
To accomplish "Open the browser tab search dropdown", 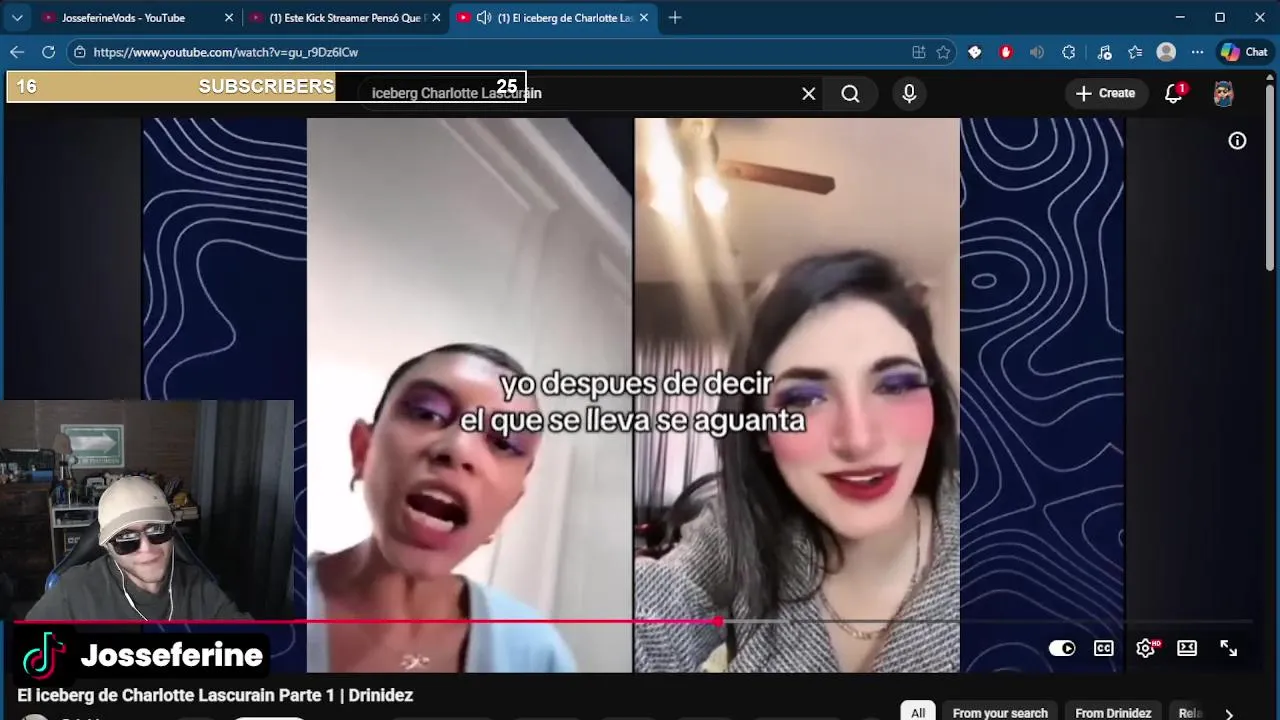I will pyautogui.click(x=17, y=17).
